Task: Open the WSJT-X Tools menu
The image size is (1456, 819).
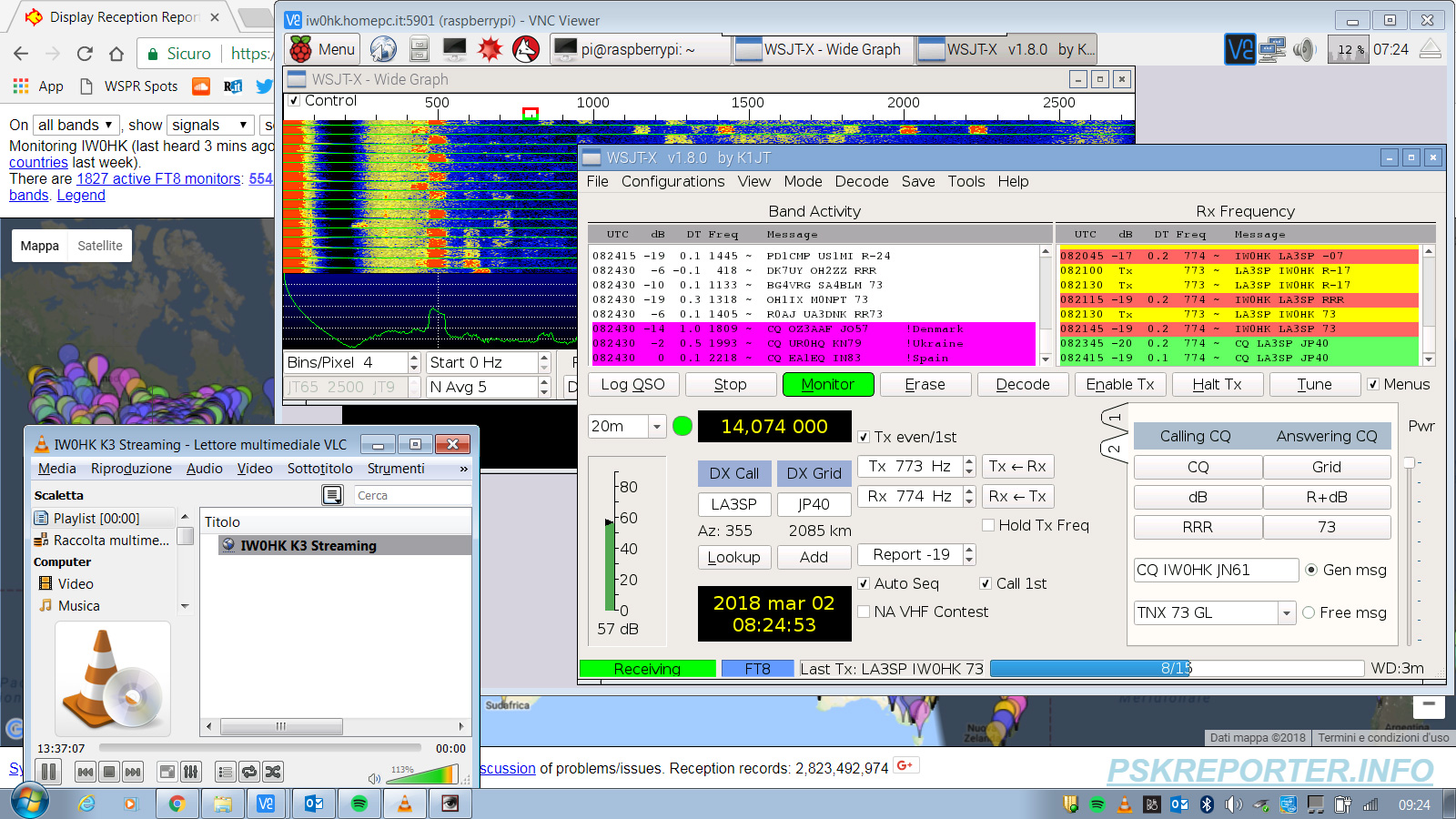Action: click(x=966, y=181)
